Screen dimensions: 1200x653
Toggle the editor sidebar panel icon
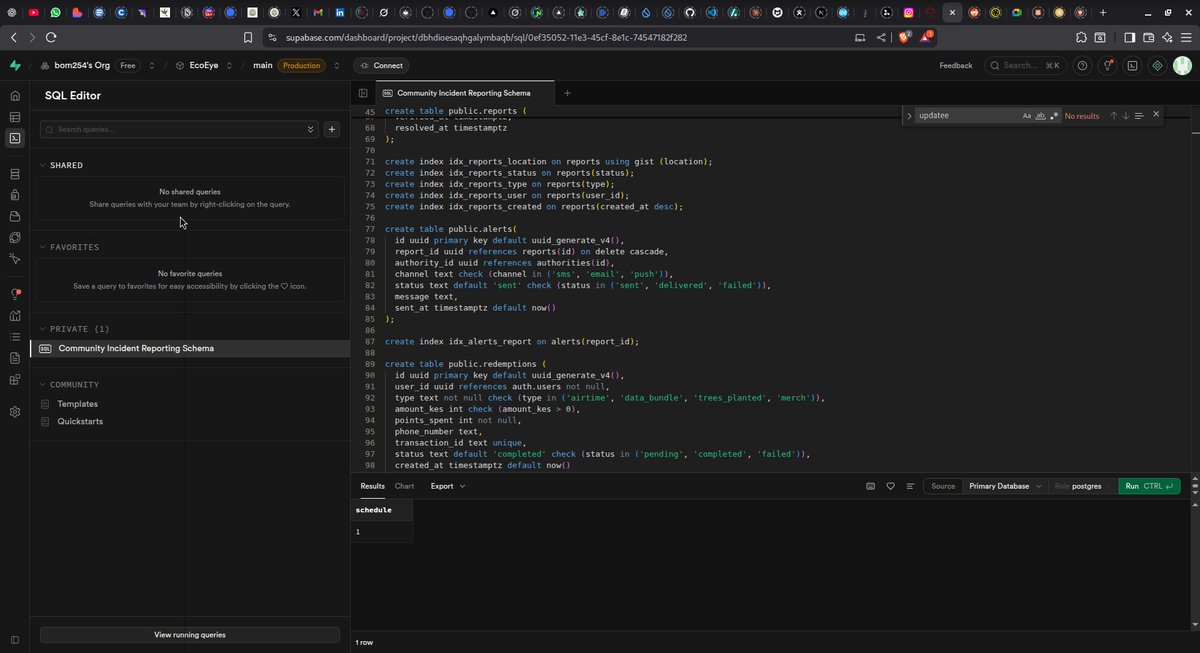pos(363,93)
